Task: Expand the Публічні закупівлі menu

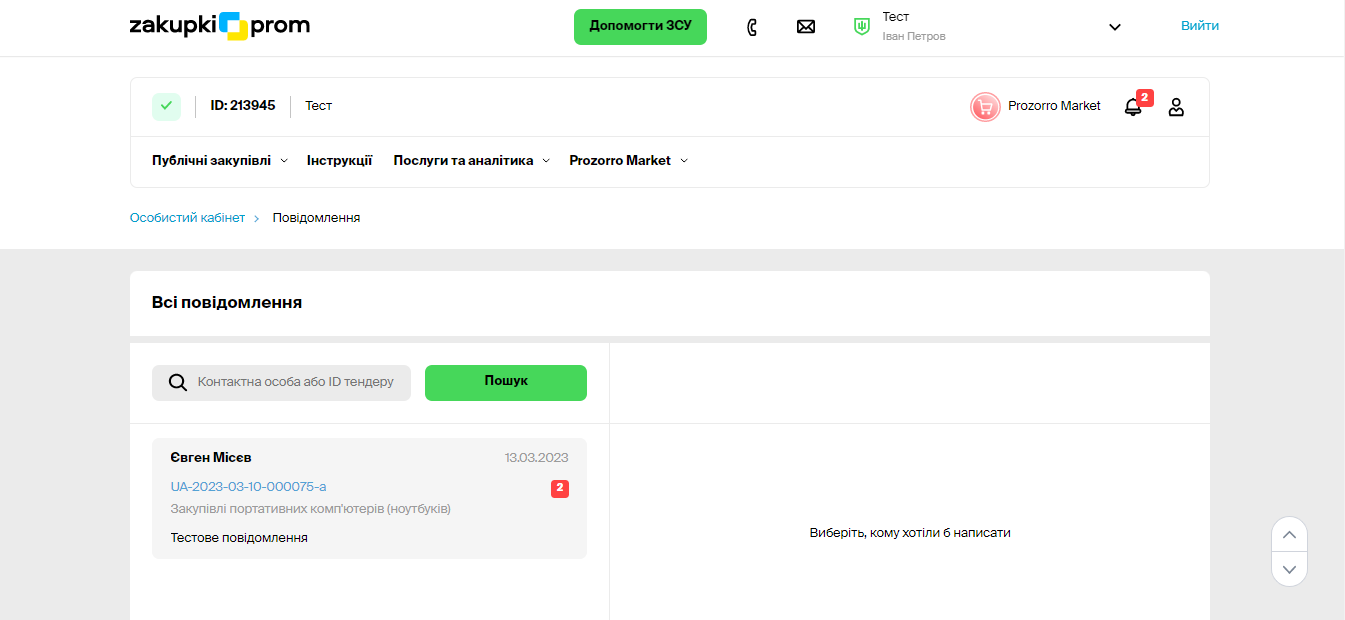Action: [x=219, y=161]
